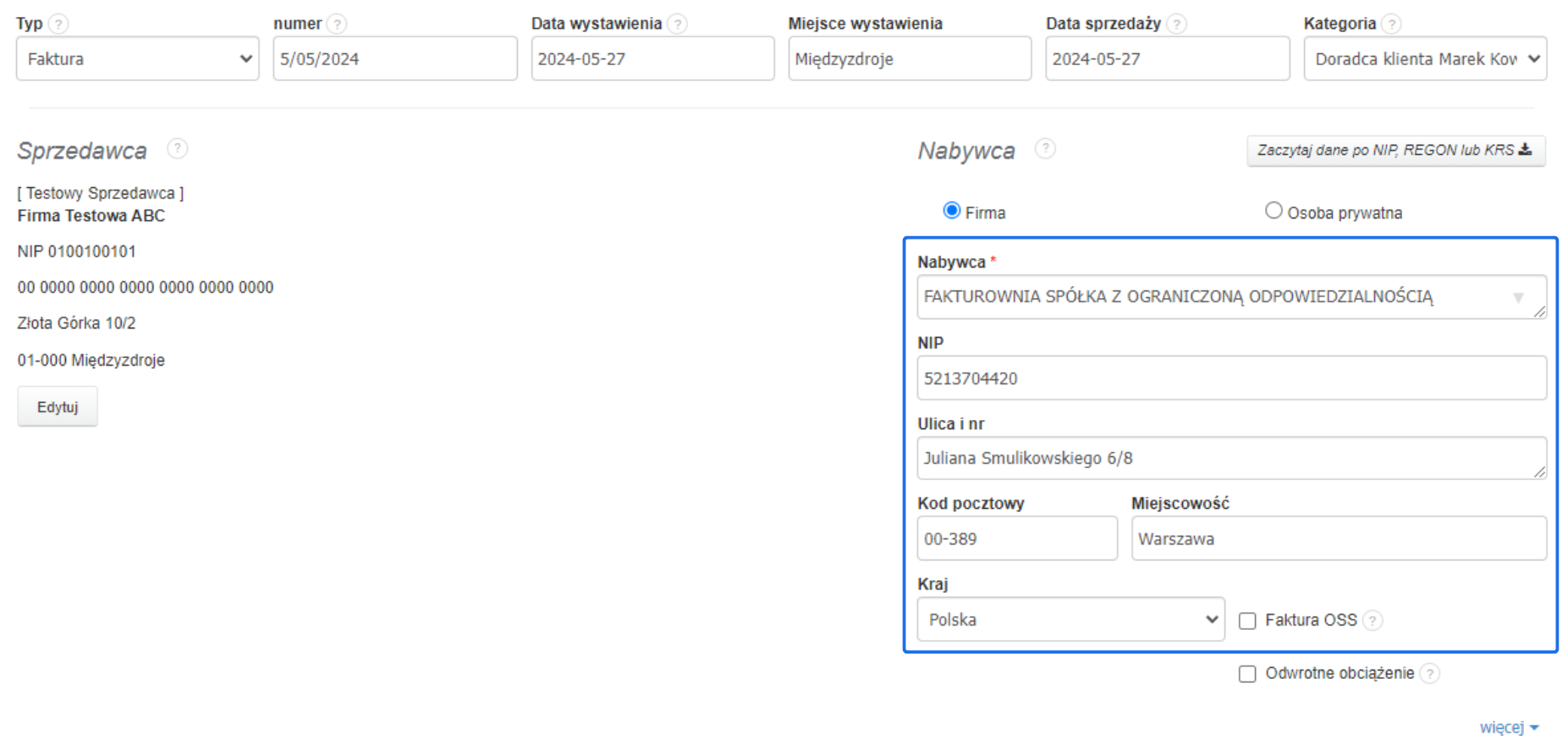The width and height of the screenshot is (1568, 745).
Task: Click help icon next to Odwrotne obciążenie
Action: click(1429, 674)
